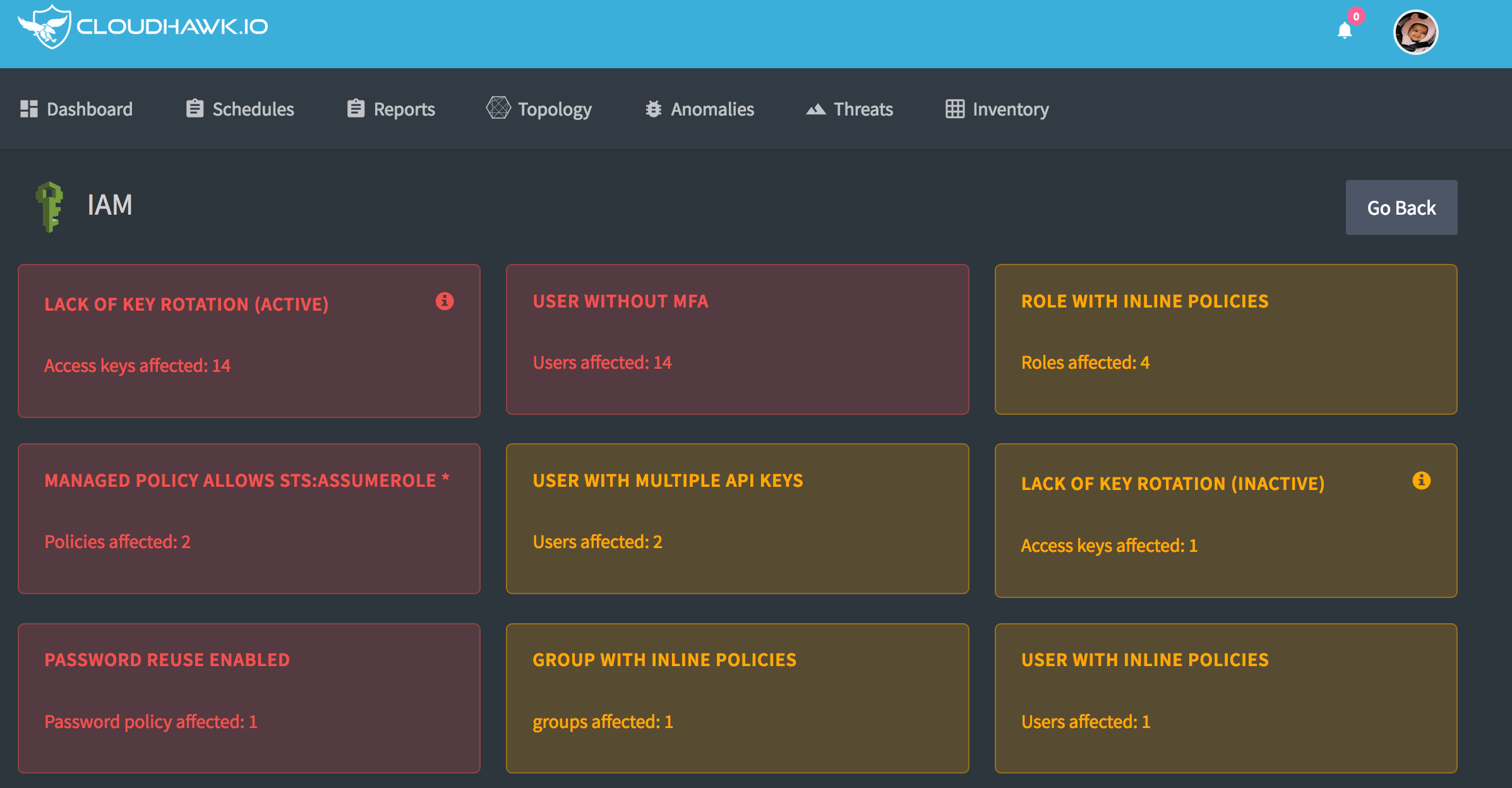Viewport: 1512px width, 788px height.
Task: Select the Threats icon
Action: [x=816, y=109]
